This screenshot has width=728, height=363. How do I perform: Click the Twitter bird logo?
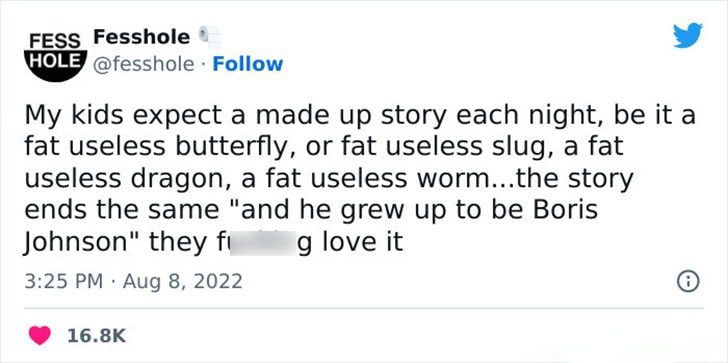[688, 35]
